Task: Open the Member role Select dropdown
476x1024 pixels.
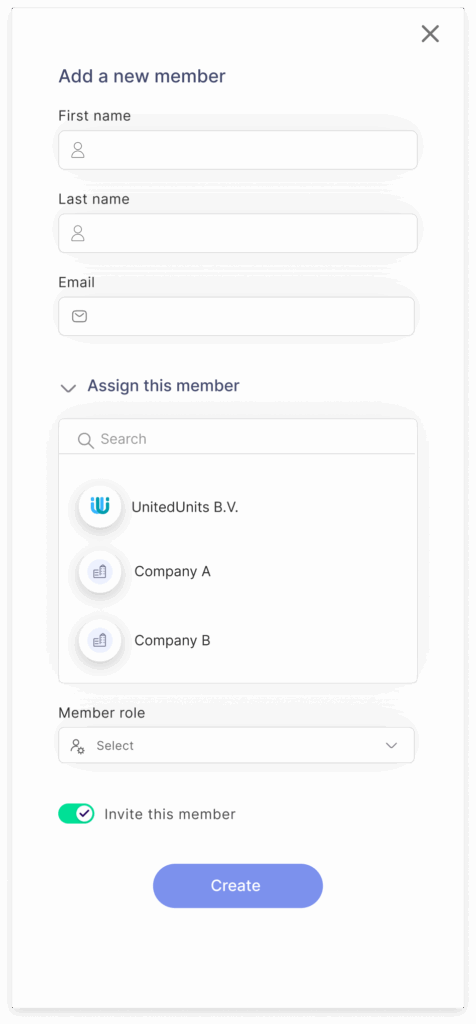Action: tap(236, 745)
